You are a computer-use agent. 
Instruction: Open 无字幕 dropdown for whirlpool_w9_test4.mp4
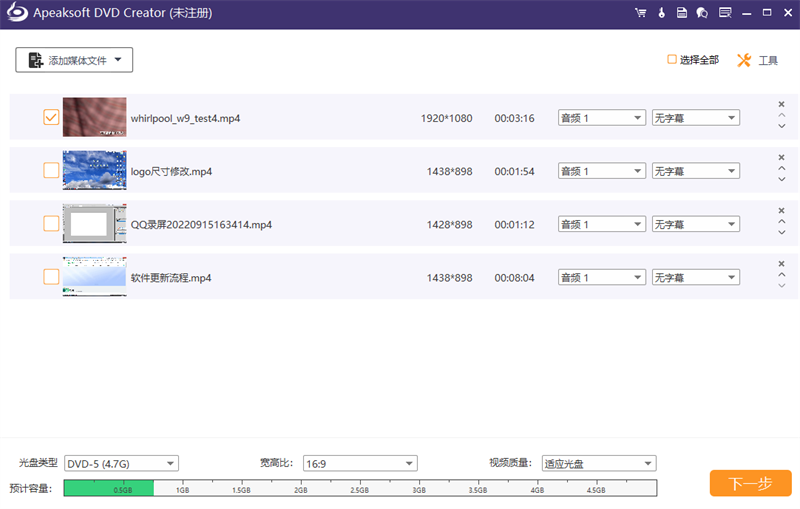pyautogui.click(x=695, y=118)
